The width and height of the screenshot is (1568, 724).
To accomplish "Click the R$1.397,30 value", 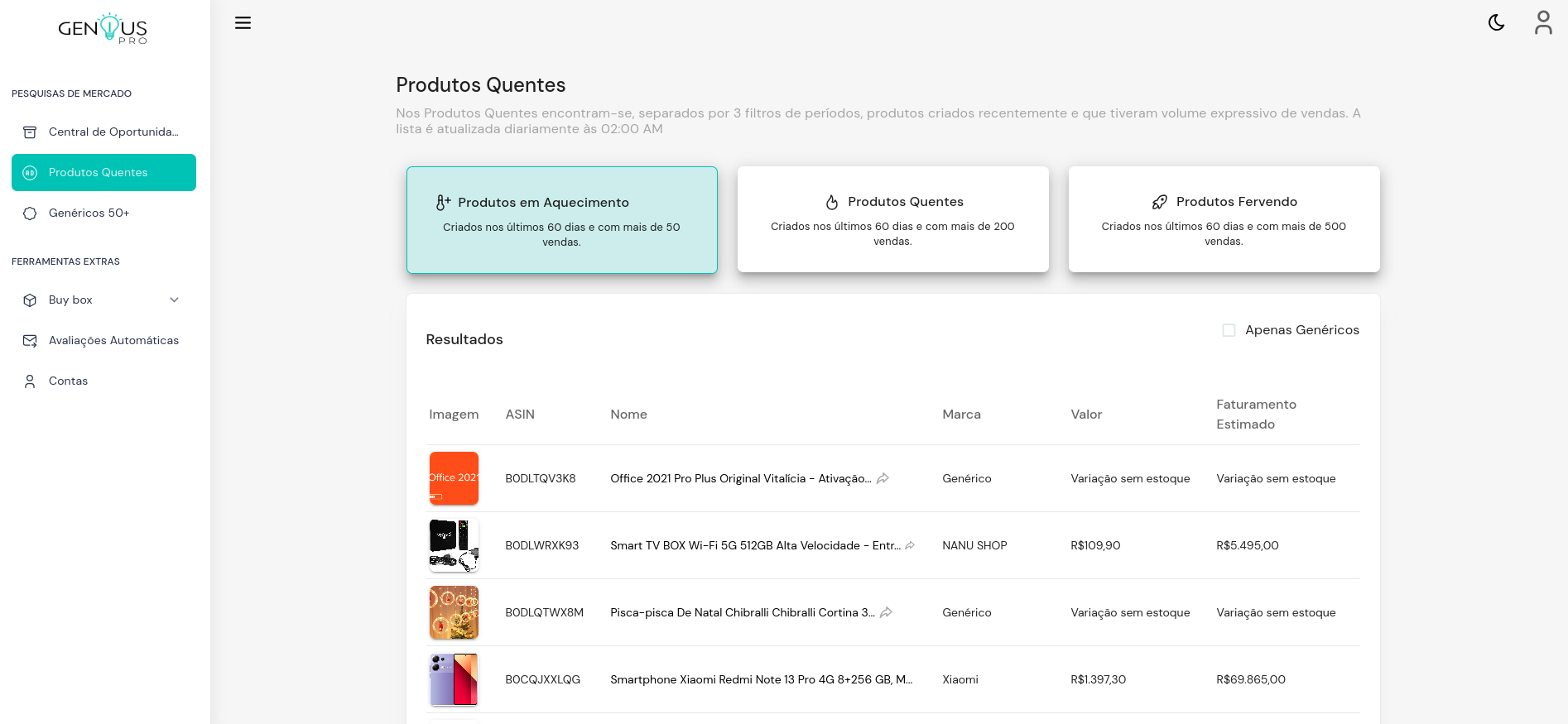I will click(x=1099, y=679).
